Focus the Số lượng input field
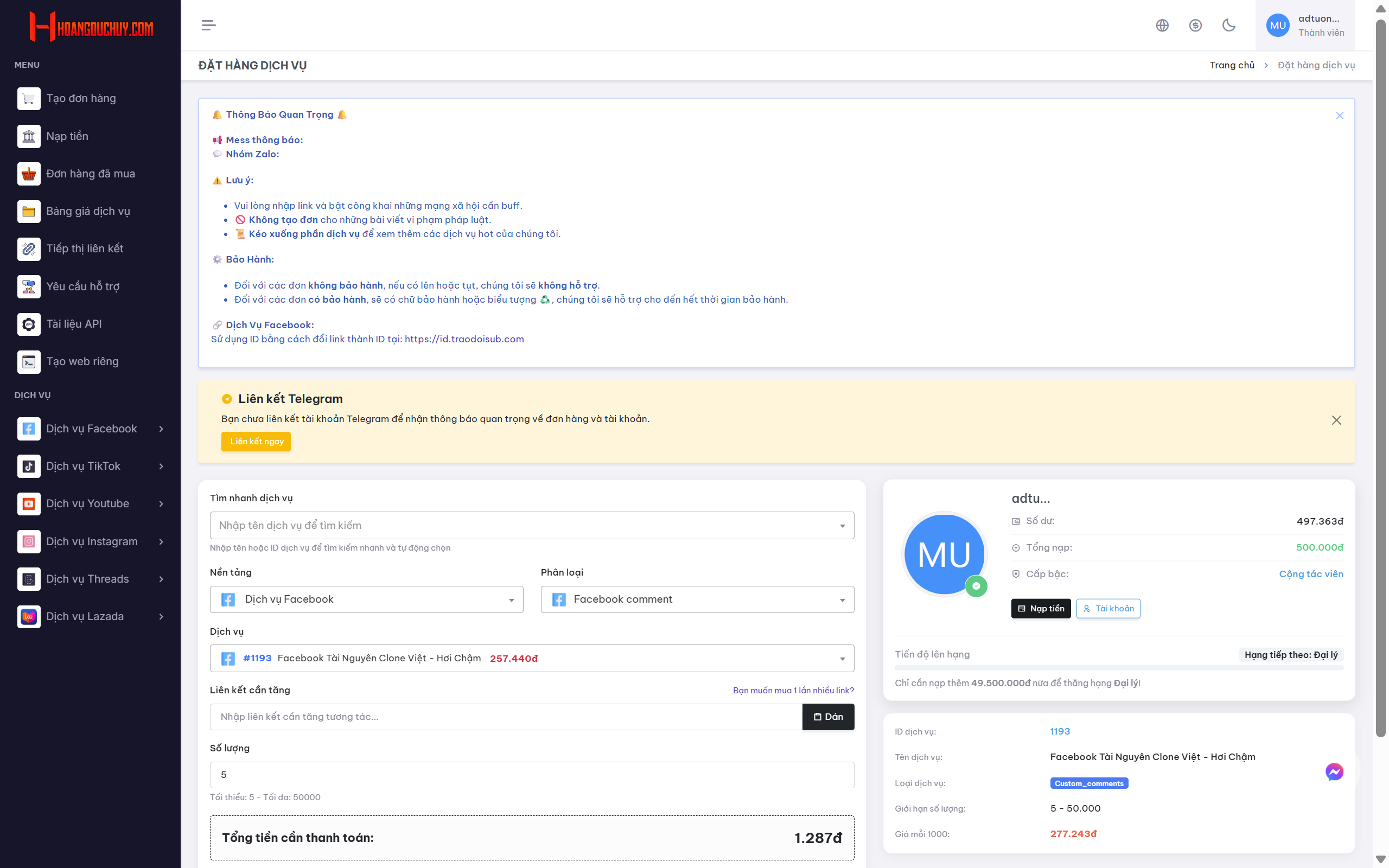Viewport: 1389px width, 868px height. coord(532,775)
